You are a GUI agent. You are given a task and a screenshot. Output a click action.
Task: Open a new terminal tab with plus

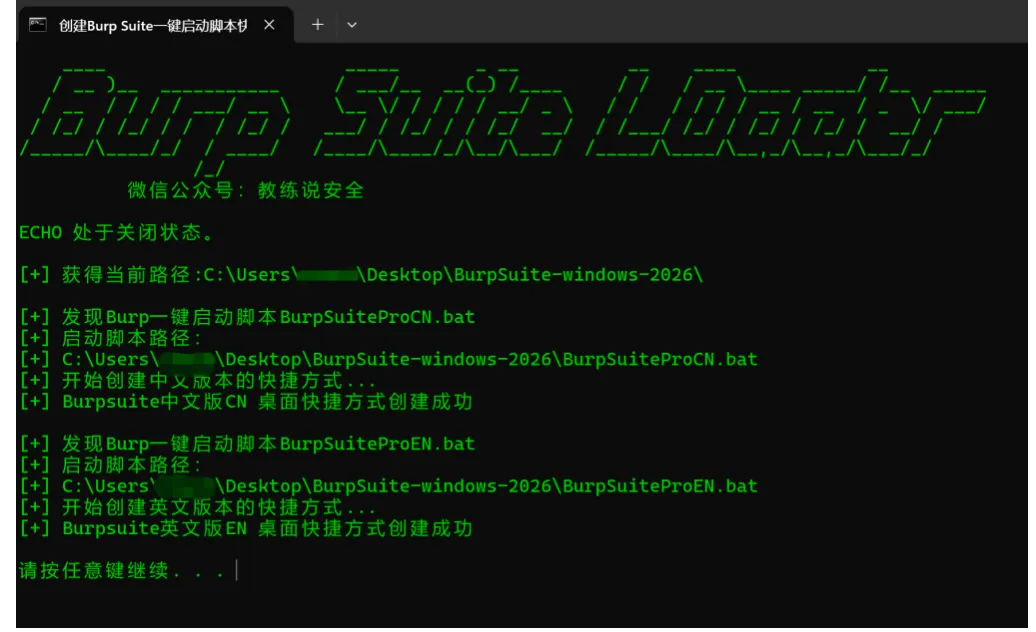tap(318, 25)
